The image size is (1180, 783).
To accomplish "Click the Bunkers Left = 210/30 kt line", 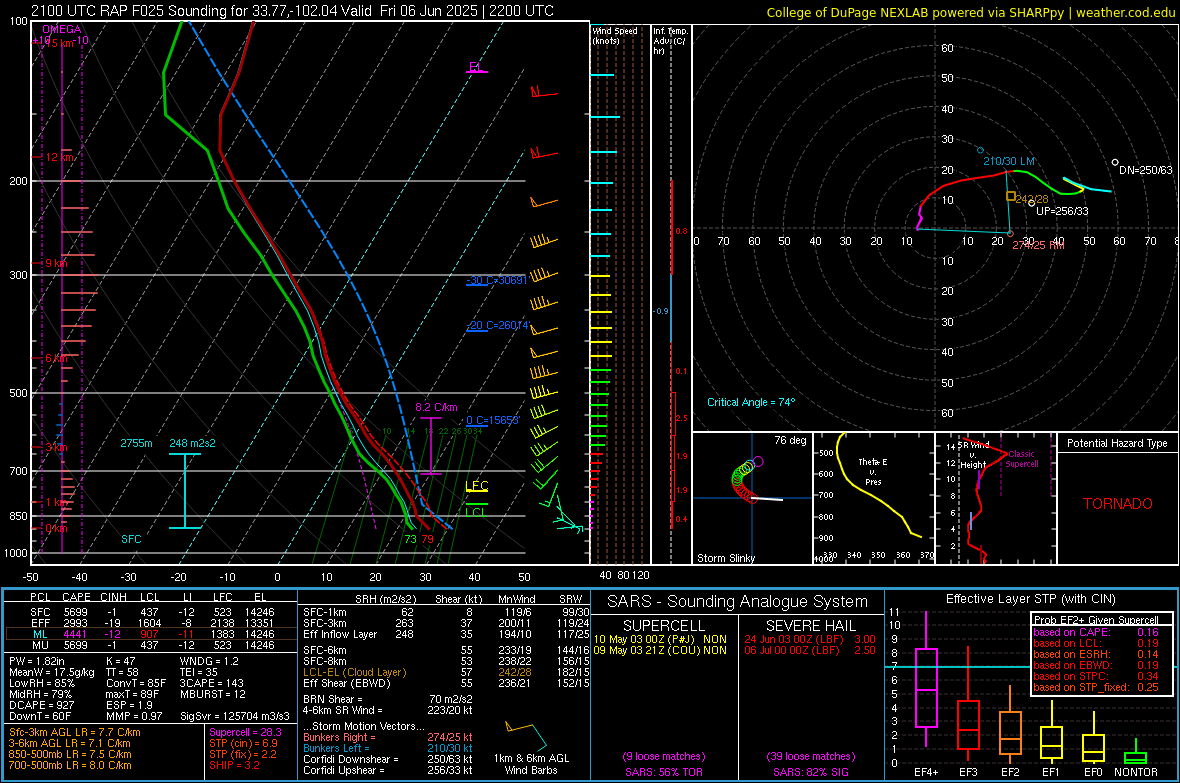I will coord(388,748).
